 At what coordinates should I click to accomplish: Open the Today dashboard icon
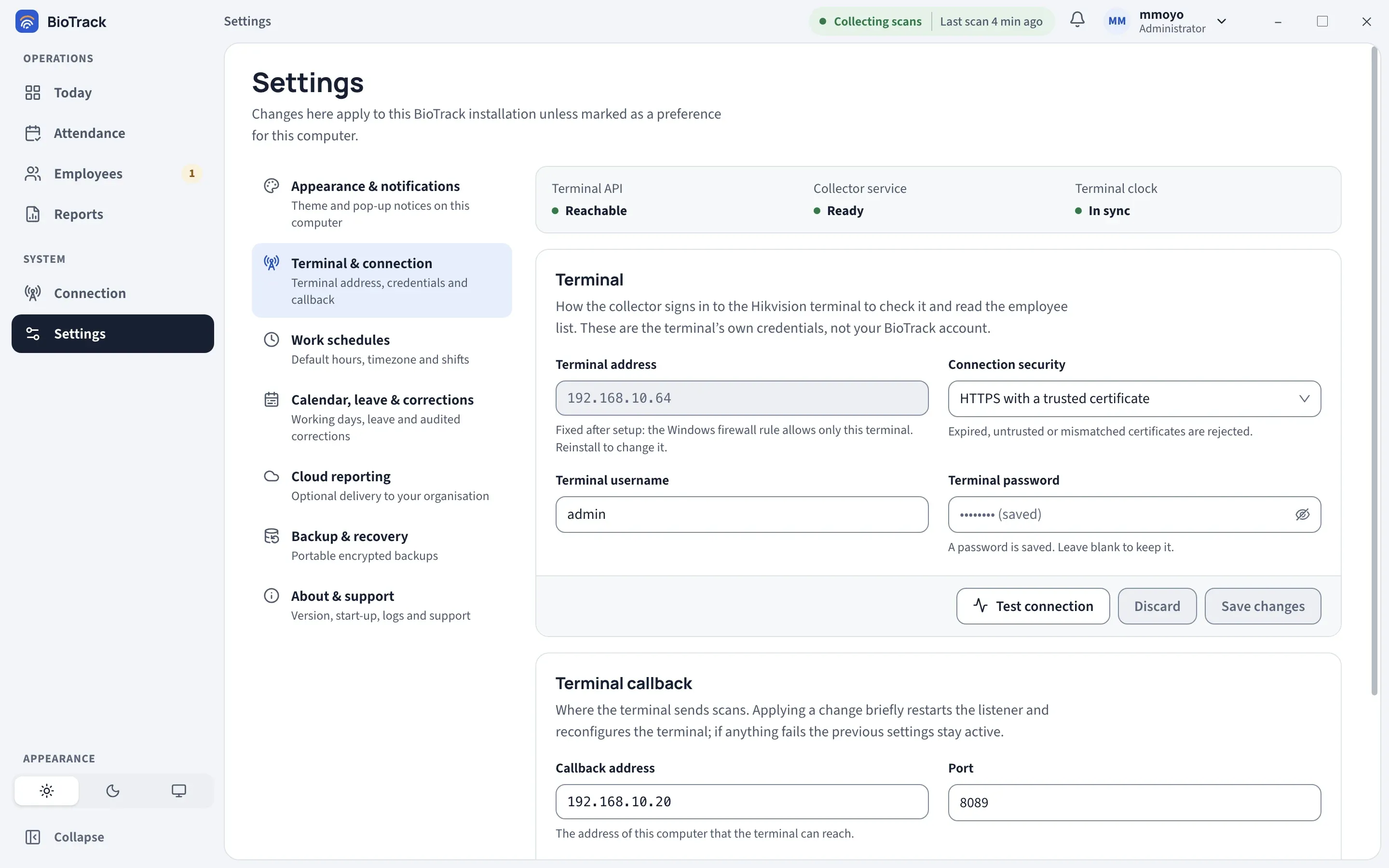(33, 93)
